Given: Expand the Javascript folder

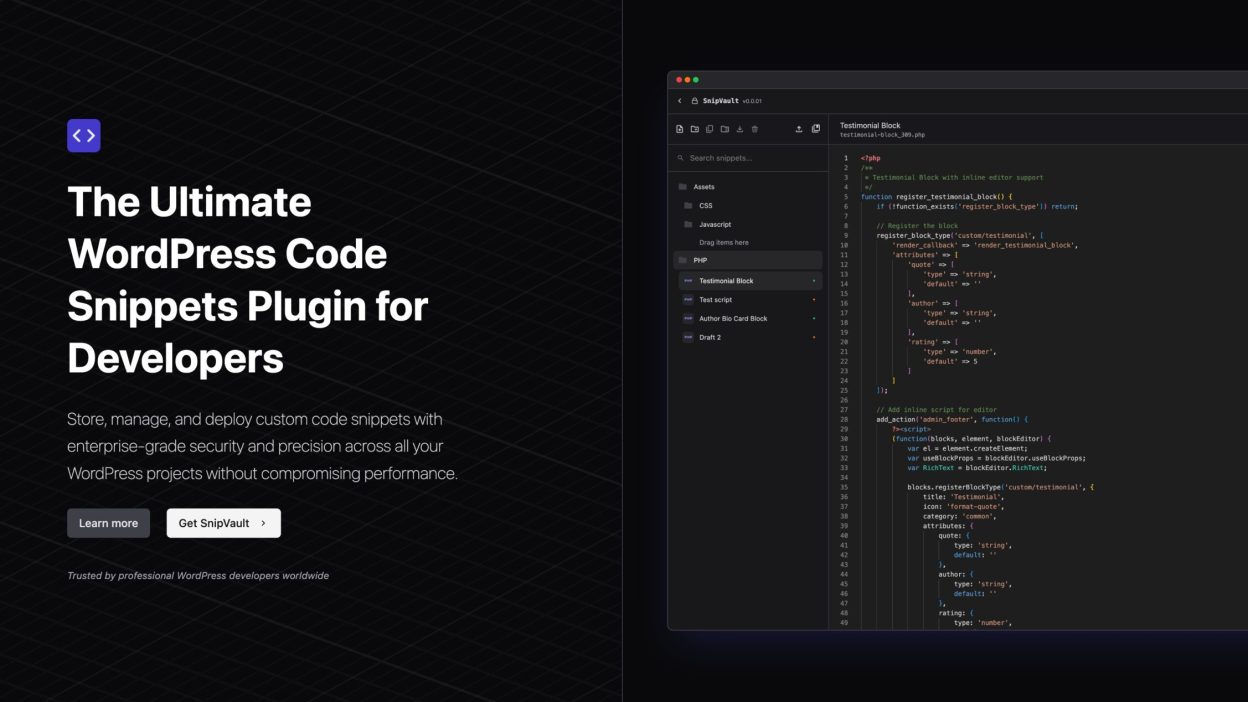Looking at the screenshot, I should (750, 225).
